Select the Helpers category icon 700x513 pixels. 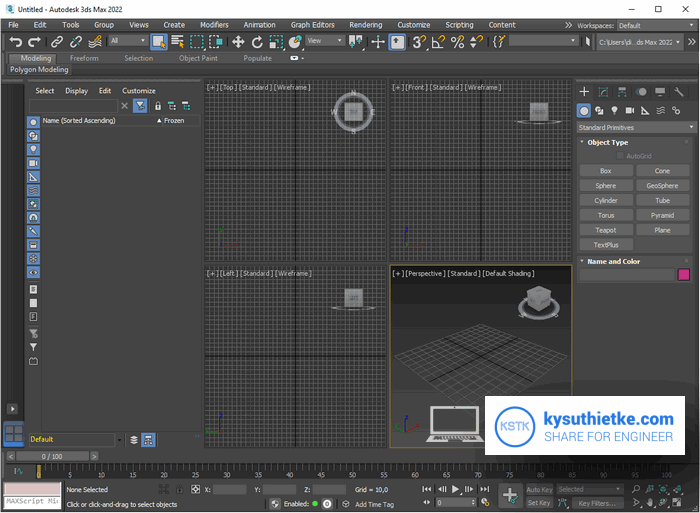[645, 110]
